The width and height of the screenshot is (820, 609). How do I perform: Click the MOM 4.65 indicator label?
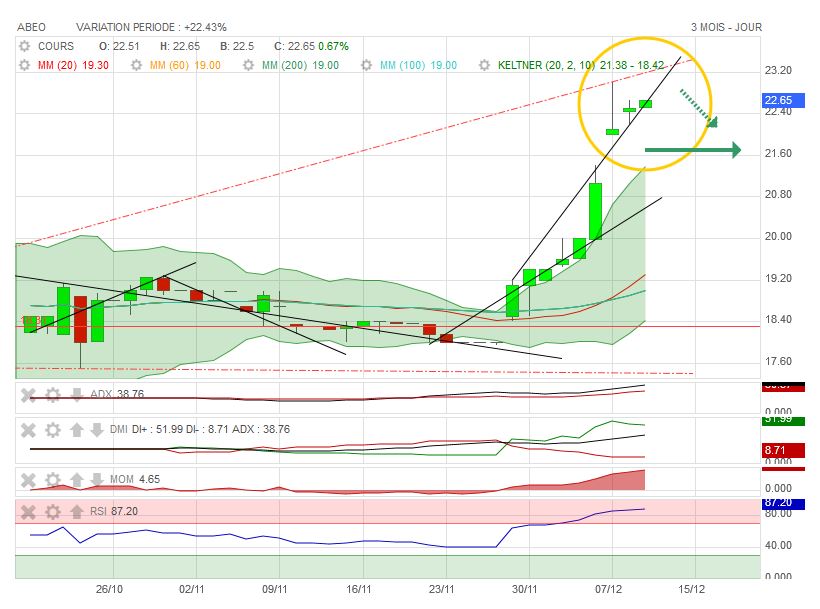pos(135,479)
